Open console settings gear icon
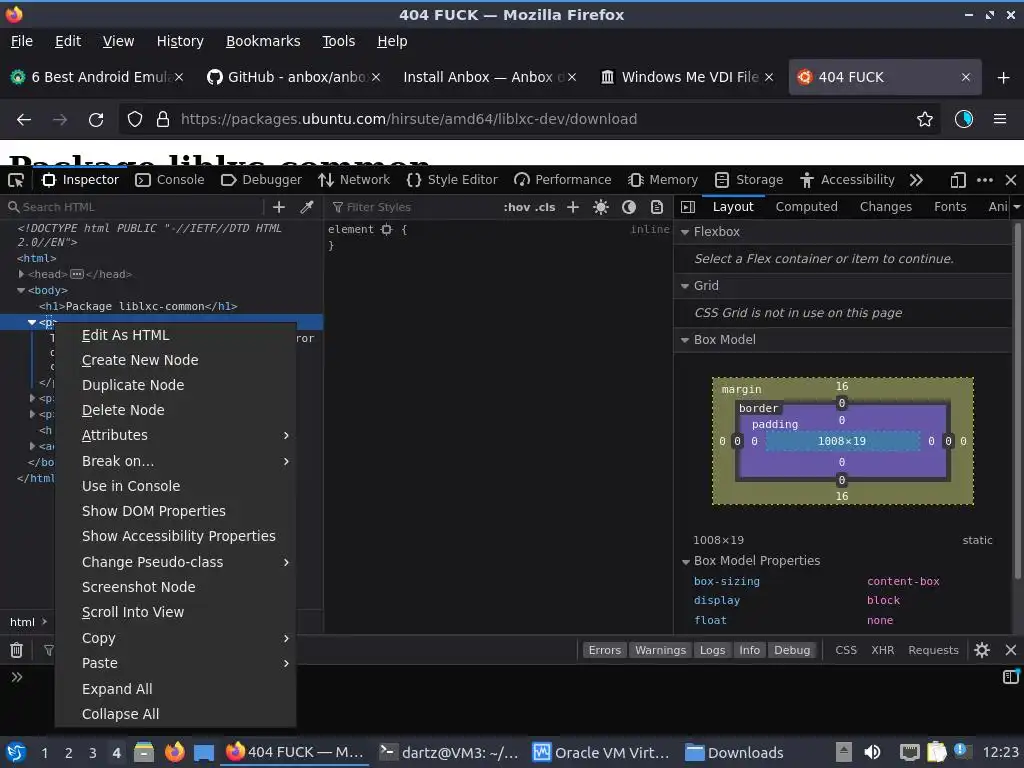 point(982,650)
